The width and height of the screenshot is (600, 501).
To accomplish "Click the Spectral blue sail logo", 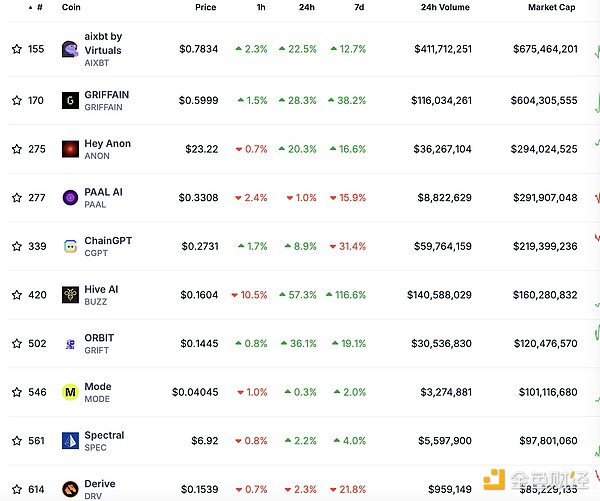I will click(70, 441).
